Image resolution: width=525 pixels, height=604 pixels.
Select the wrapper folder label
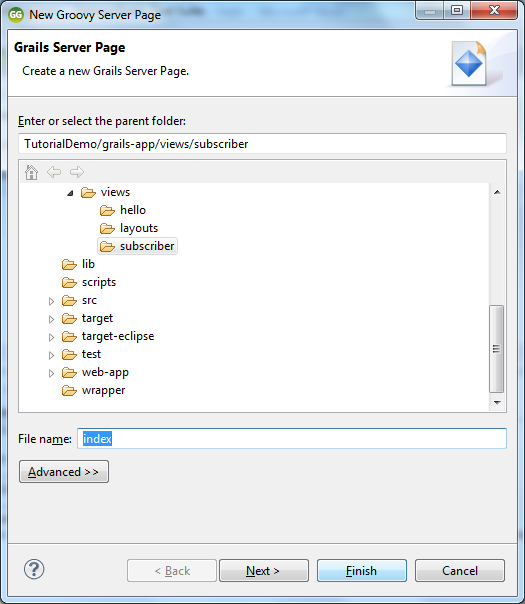[104, 391]
